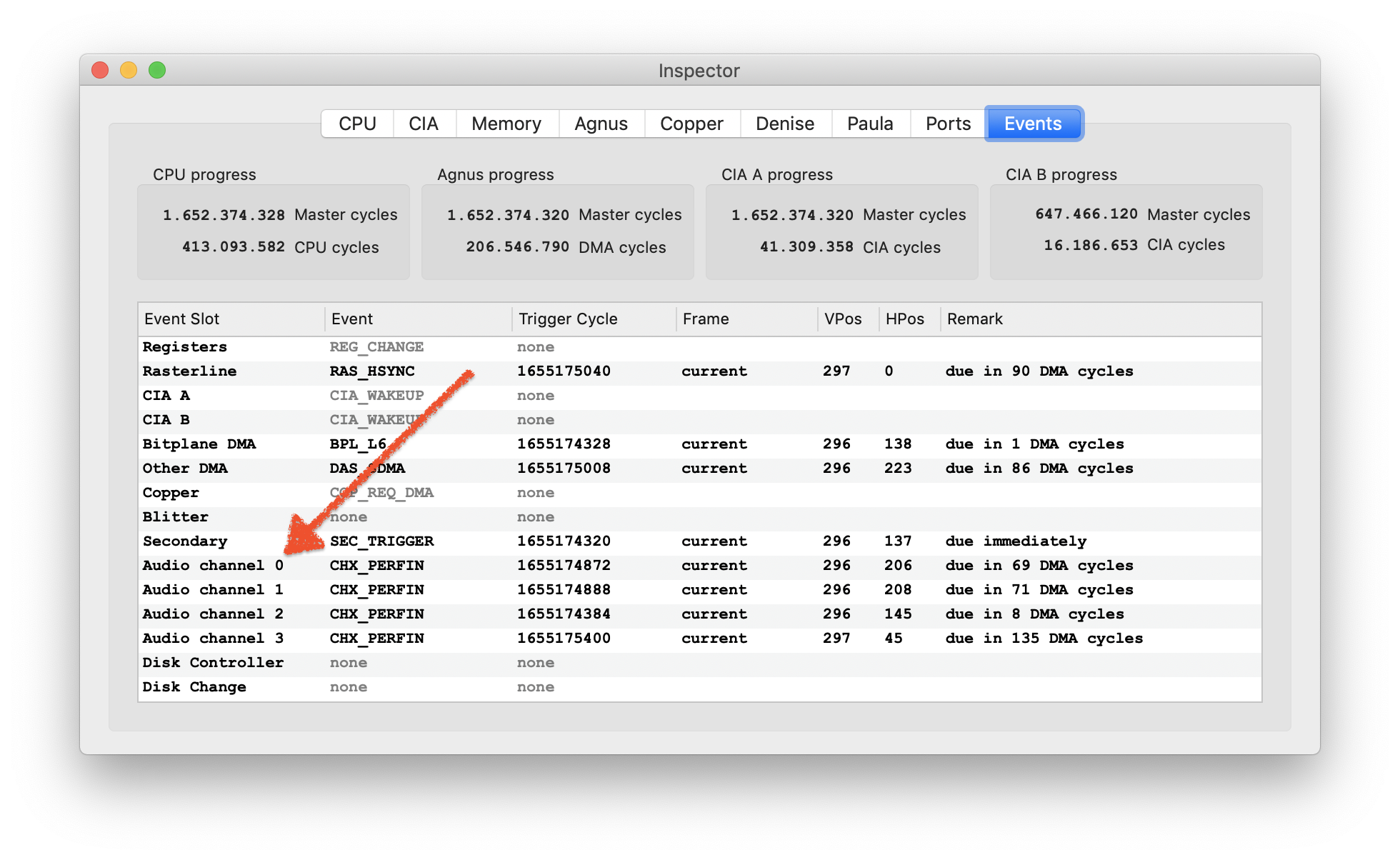Zoom the Inspector window with green button
Image resolution: width=1400 pixels, height=860 pixels.
pos(157,70)
